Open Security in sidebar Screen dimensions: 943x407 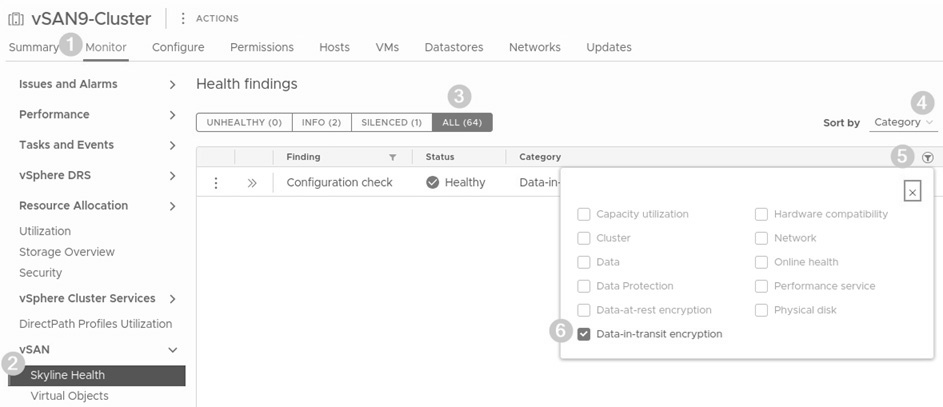pos(40,272)
